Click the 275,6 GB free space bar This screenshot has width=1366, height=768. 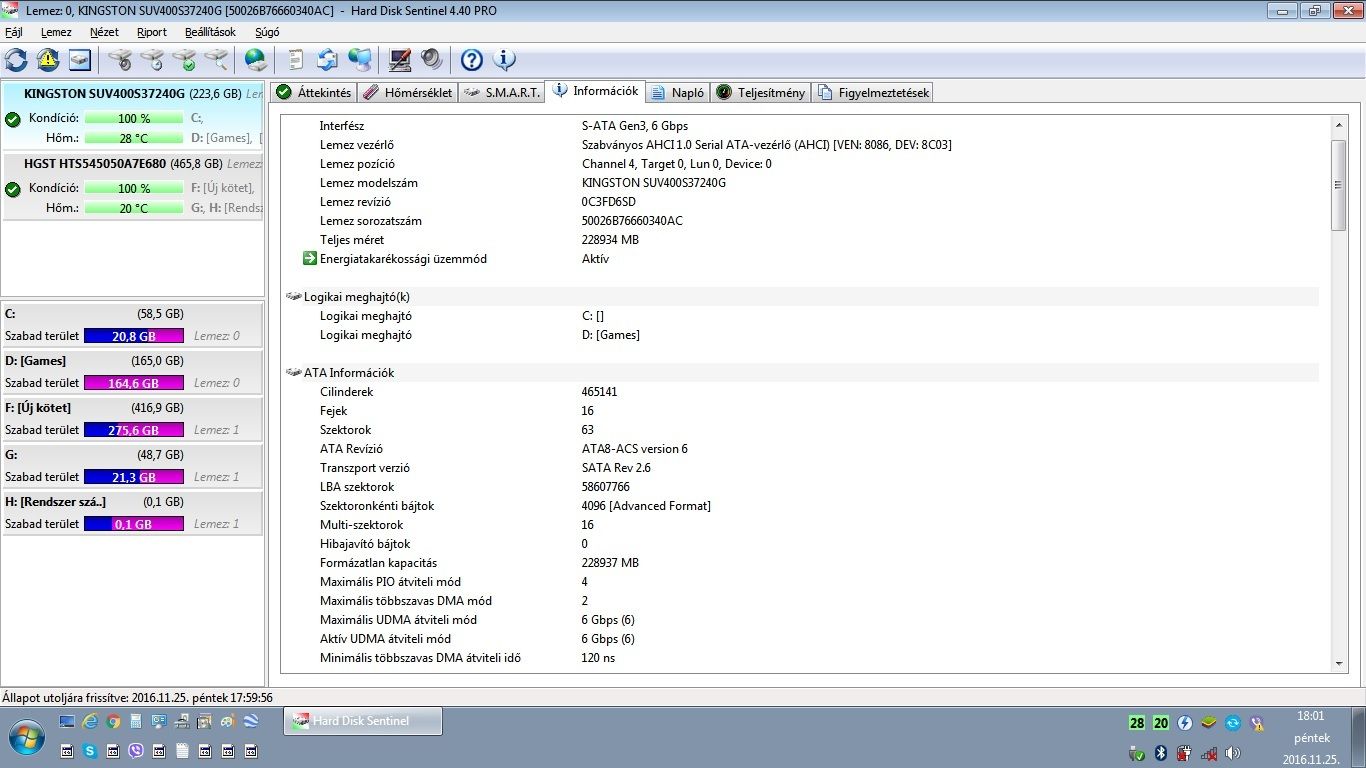click(x=134, y=430)
